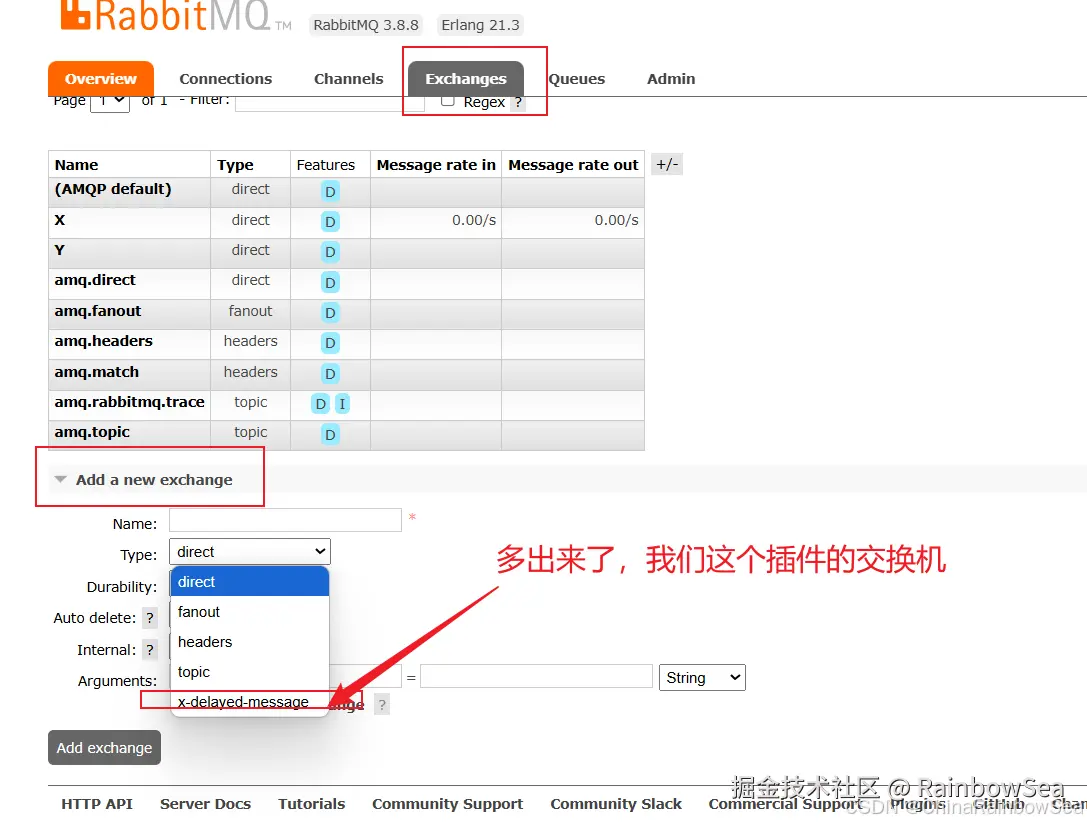Open the Server Docs link
The width and height of the screenshot is (1087, 824).
tap(205, 804)
